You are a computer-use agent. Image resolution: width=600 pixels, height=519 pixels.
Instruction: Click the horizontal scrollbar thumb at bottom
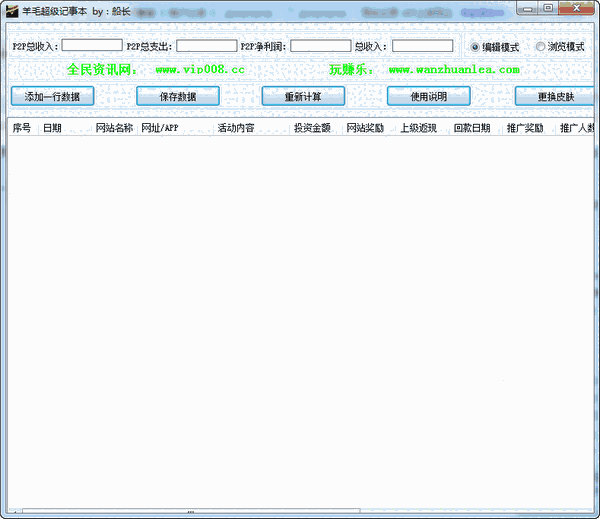click(191, 511)
